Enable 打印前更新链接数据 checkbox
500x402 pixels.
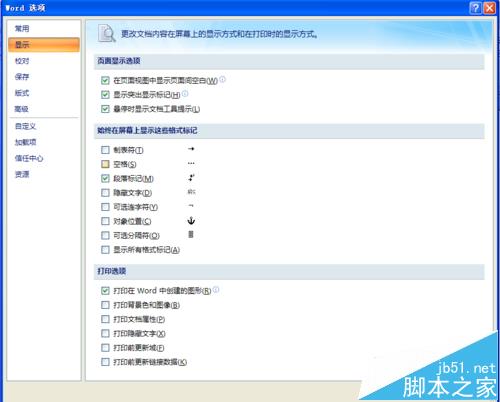105,362
